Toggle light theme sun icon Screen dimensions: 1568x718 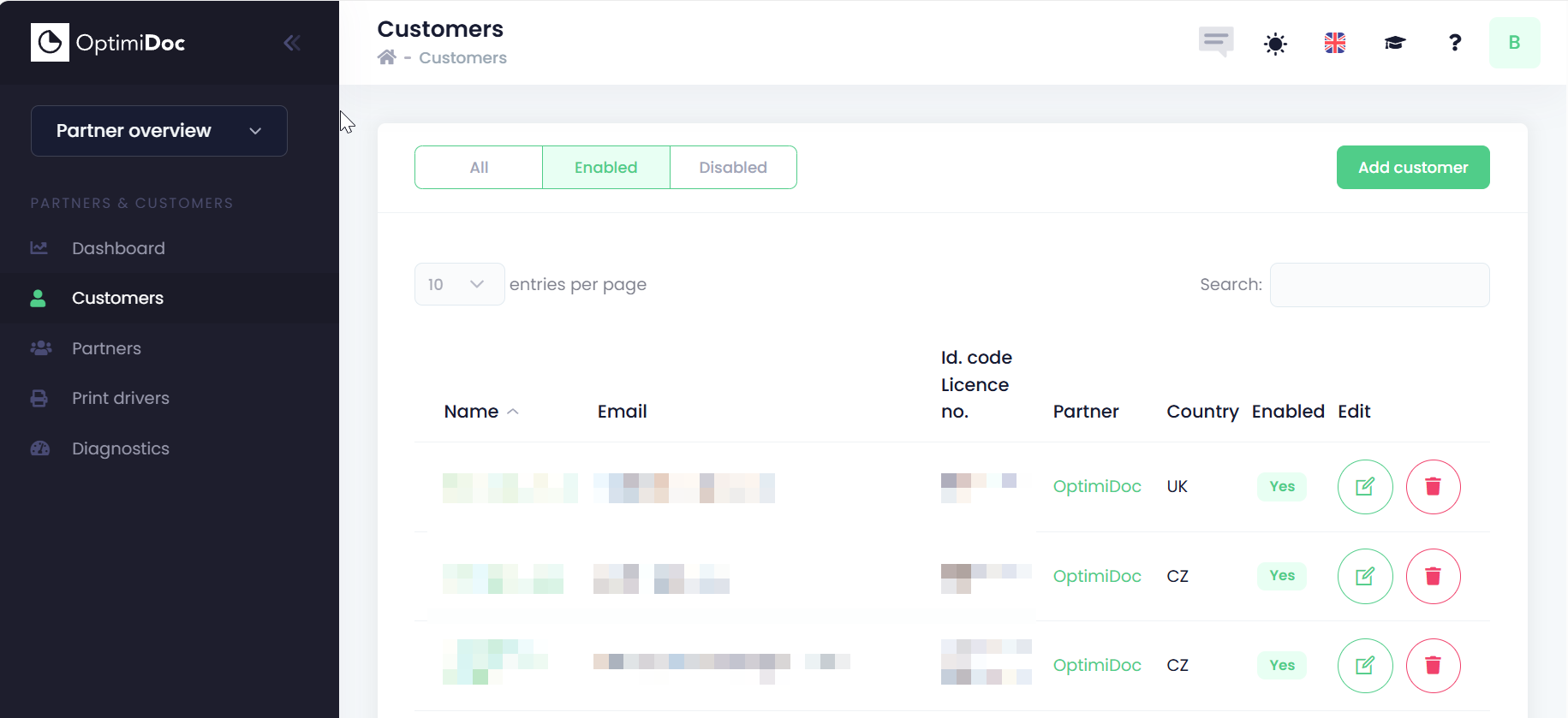click(x=1275, y=44)
